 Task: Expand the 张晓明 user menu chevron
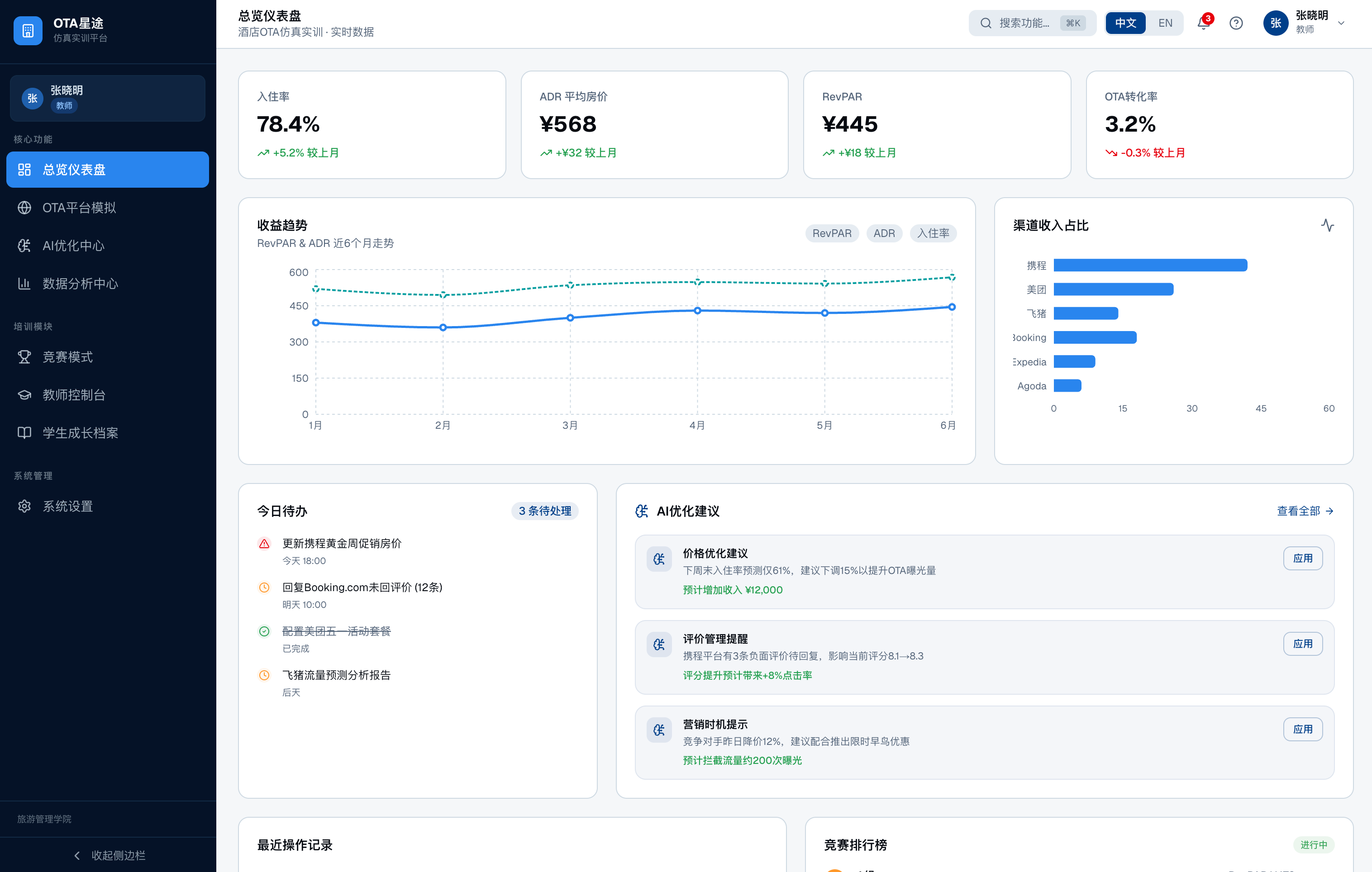[1341, 24]
